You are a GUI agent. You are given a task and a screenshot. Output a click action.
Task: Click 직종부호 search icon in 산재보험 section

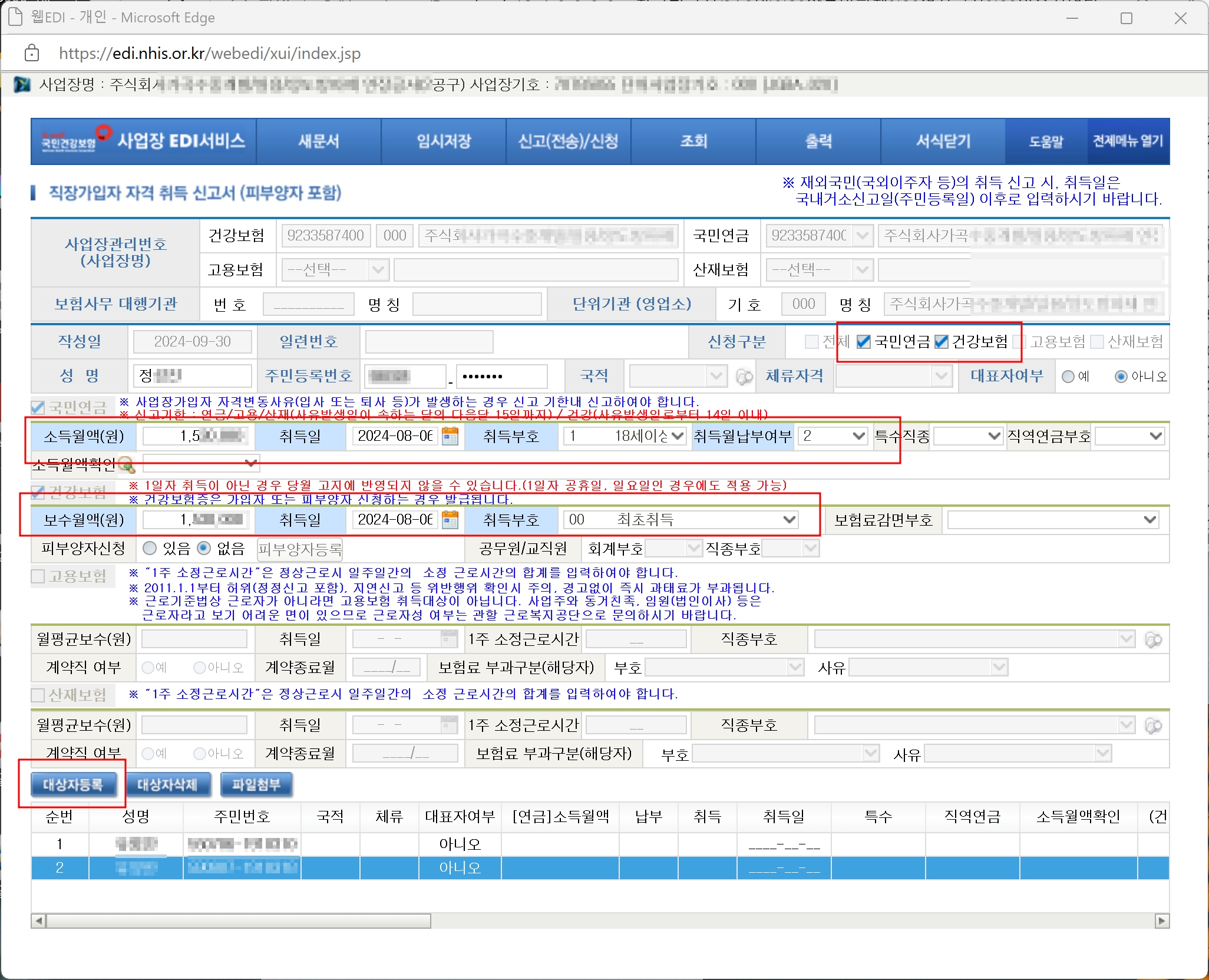[1153, 725]
